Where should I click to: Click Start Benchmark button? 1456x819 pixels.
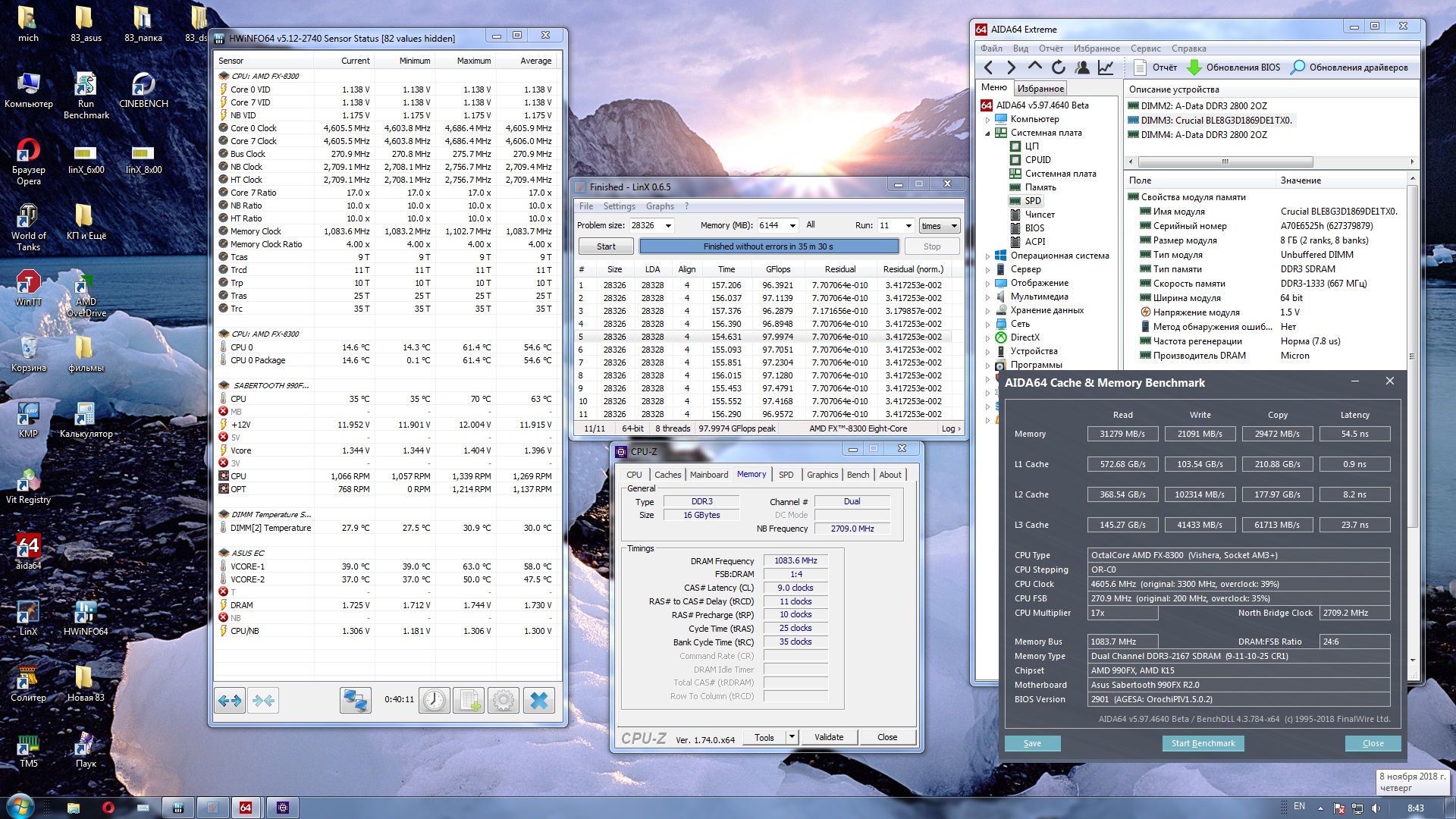click(1202, 743)
